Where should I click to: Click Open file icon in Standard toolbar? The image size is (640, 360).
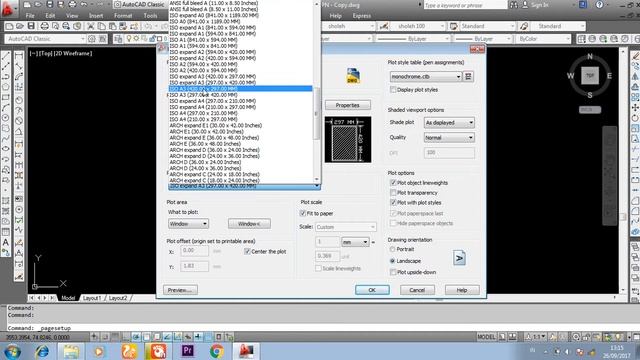click(x=20, y=26)
